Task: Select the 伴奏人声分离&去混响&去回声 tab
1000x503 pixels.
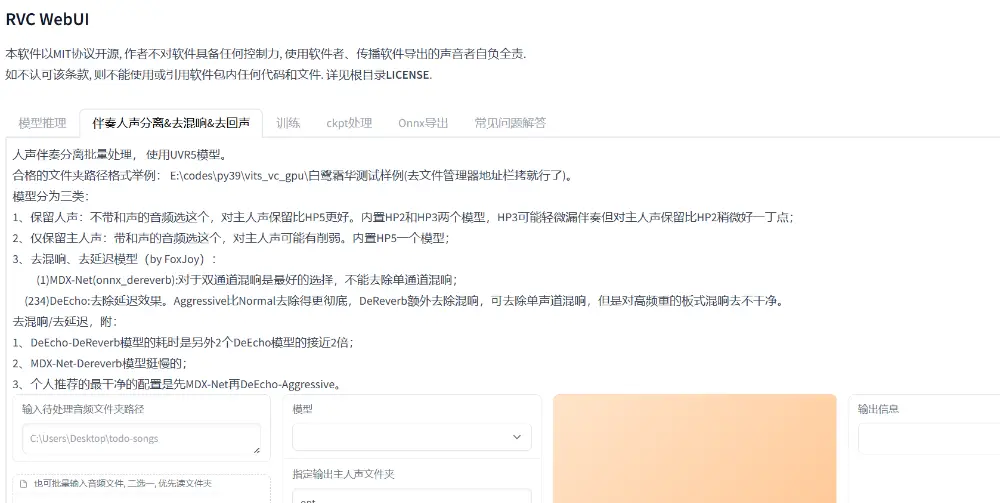Action: 171,123
